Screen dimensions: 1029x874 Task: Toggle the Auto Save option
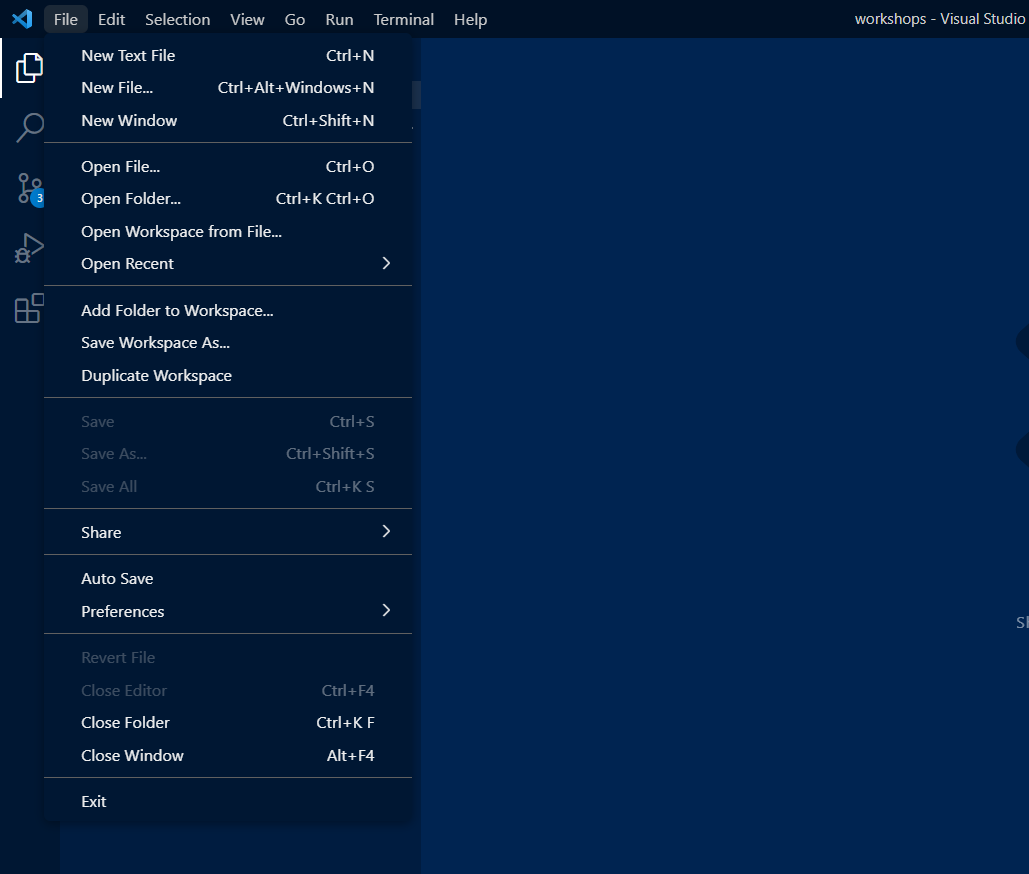pos(117,579)
